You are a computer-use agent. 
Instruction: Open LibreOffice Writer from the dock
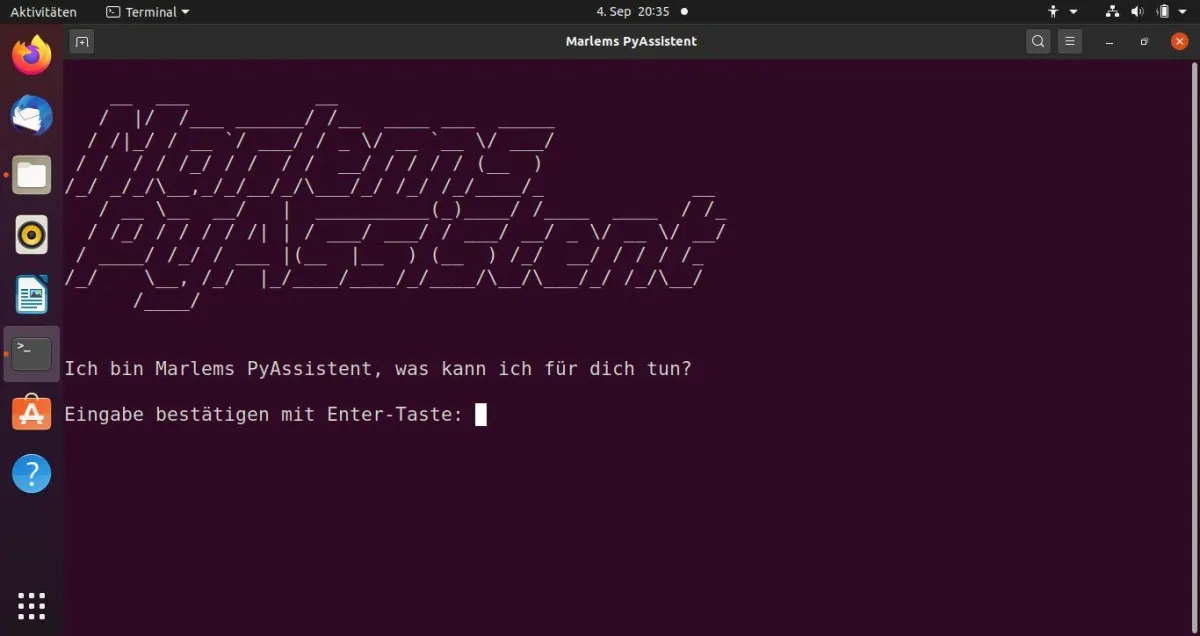pyautogui.click(x=31, y=294)
